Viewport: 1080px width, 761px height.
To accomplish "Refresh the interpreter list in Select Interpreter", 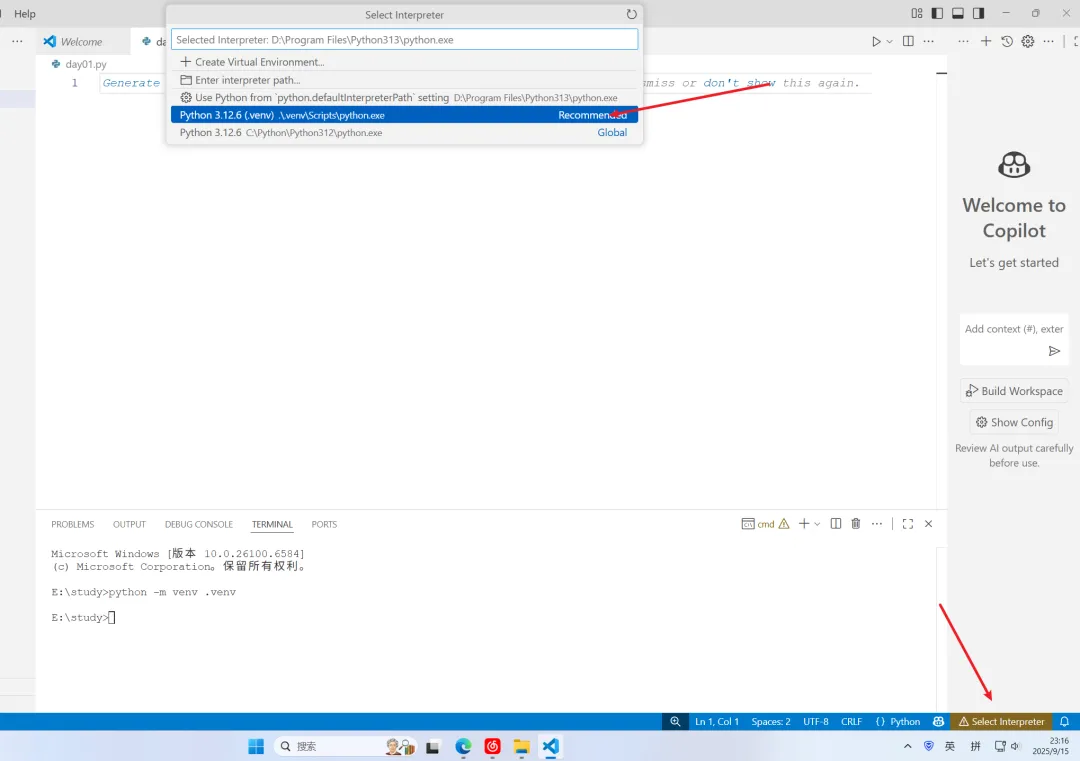I will (x=631, y=14).
